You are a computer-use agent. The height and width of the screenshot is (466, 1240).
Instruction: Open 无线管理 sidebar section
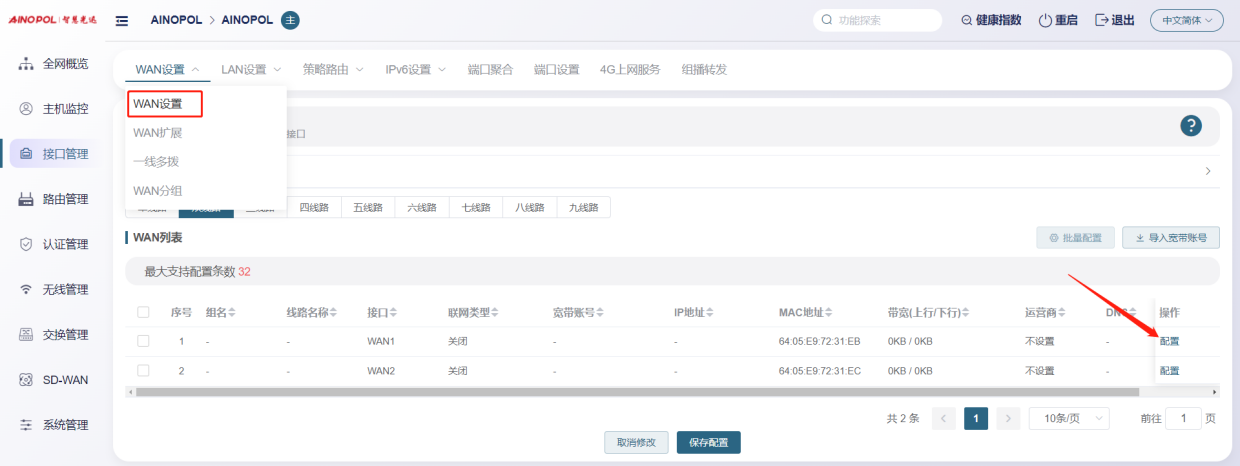click(x=66, y=290)
